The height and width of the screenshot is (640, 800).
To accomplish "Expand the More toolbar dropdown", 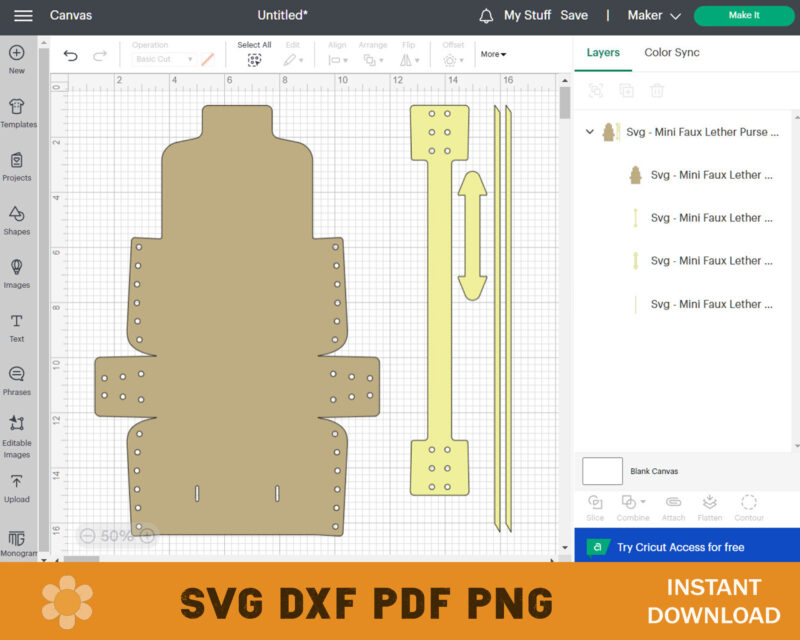I will coord(493,54).
